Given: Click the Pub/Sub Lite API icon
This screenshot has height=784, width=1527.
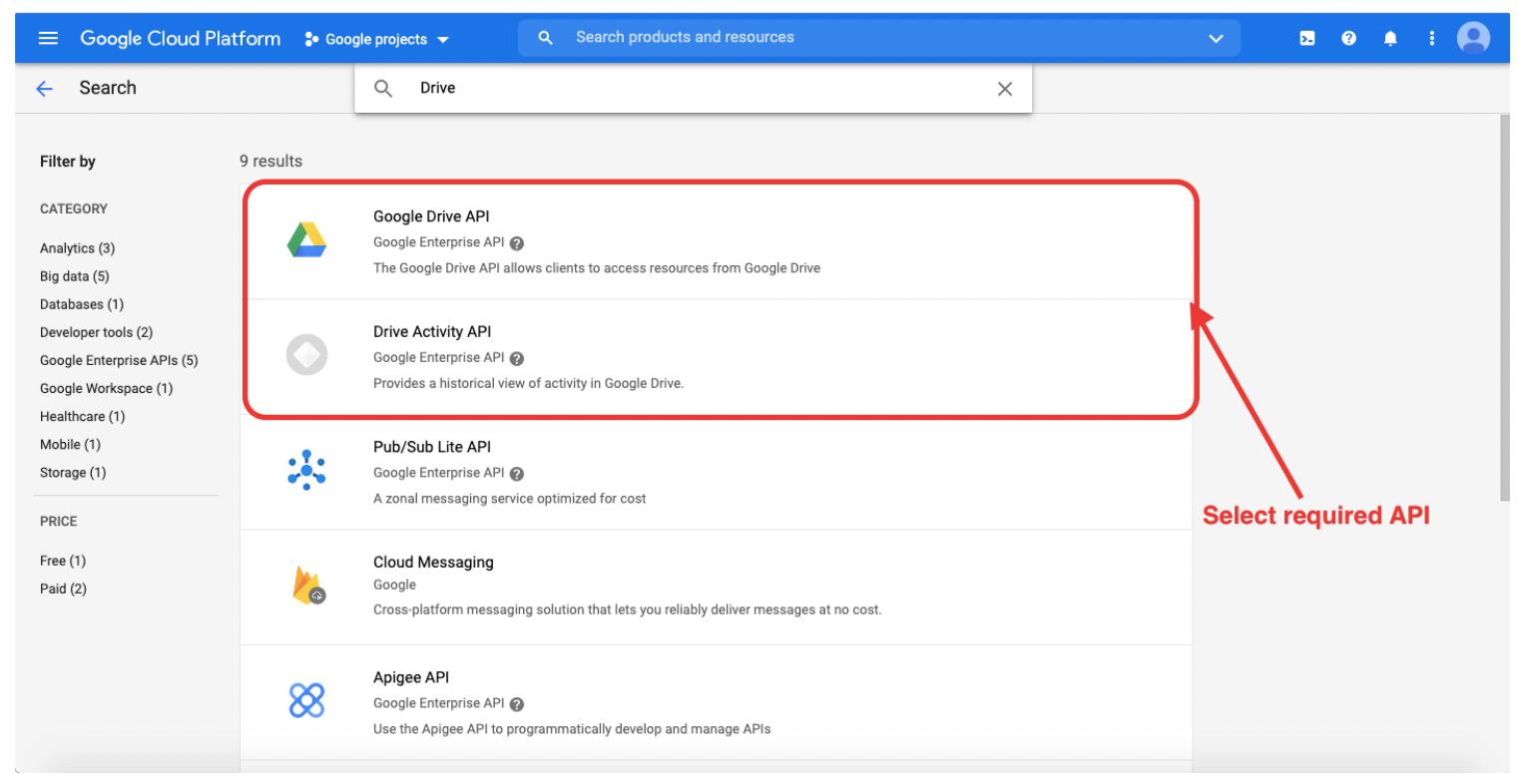Looking at the screenshot, I should click(306, 470).
